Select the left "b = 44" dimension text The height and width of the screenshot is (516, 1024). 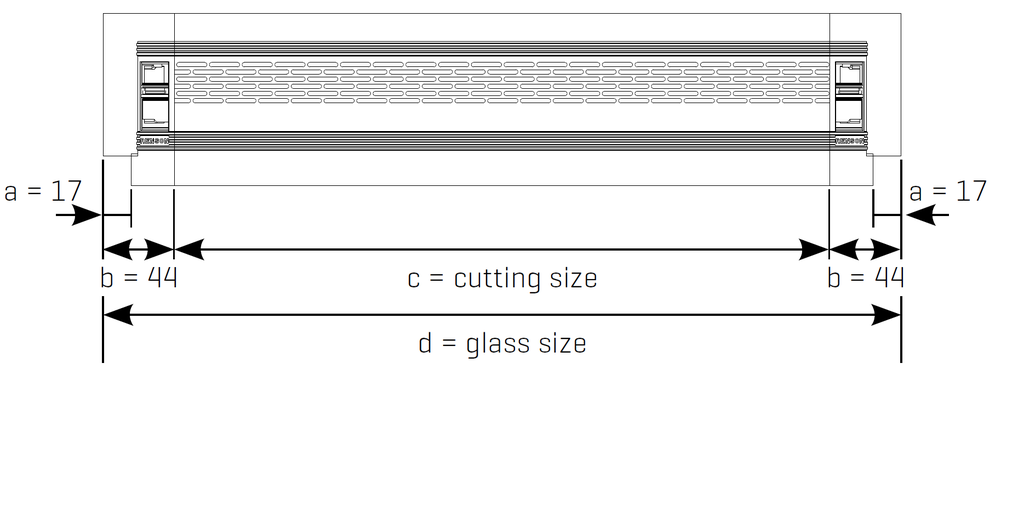(x=139, y=277)
